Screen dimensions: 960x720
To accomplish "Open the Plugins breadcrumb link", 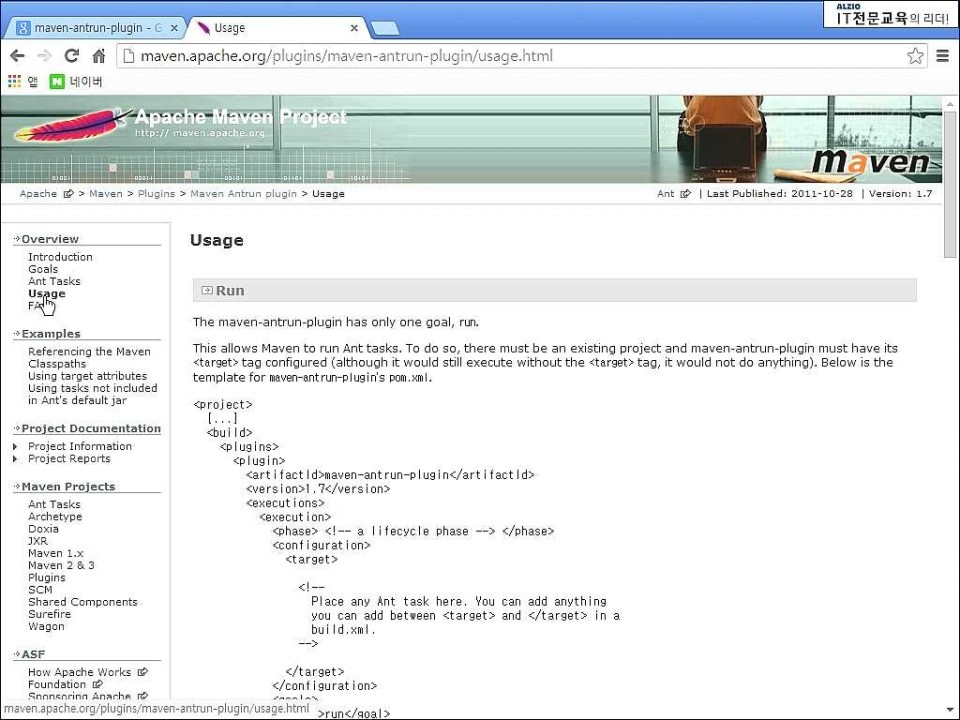I will [156, 193].
